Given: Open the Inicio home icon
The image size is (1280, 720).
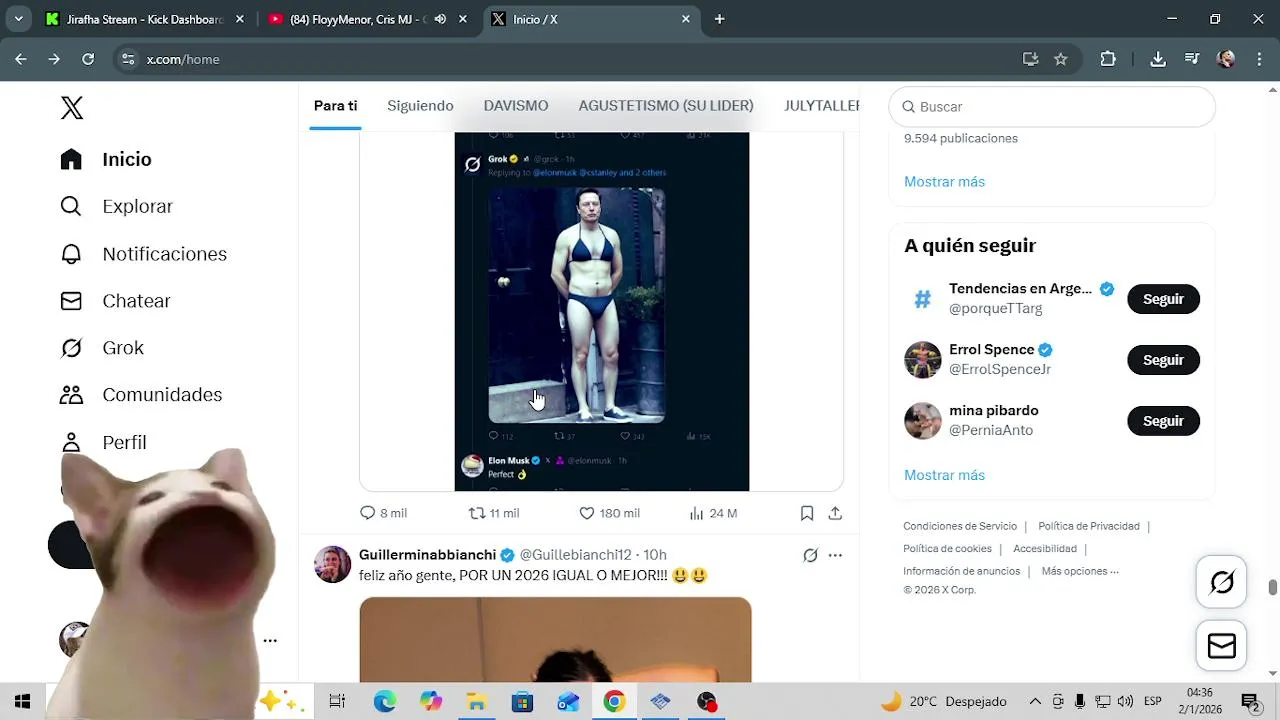Looking at the screenshot, I should (x=71, y=160).
